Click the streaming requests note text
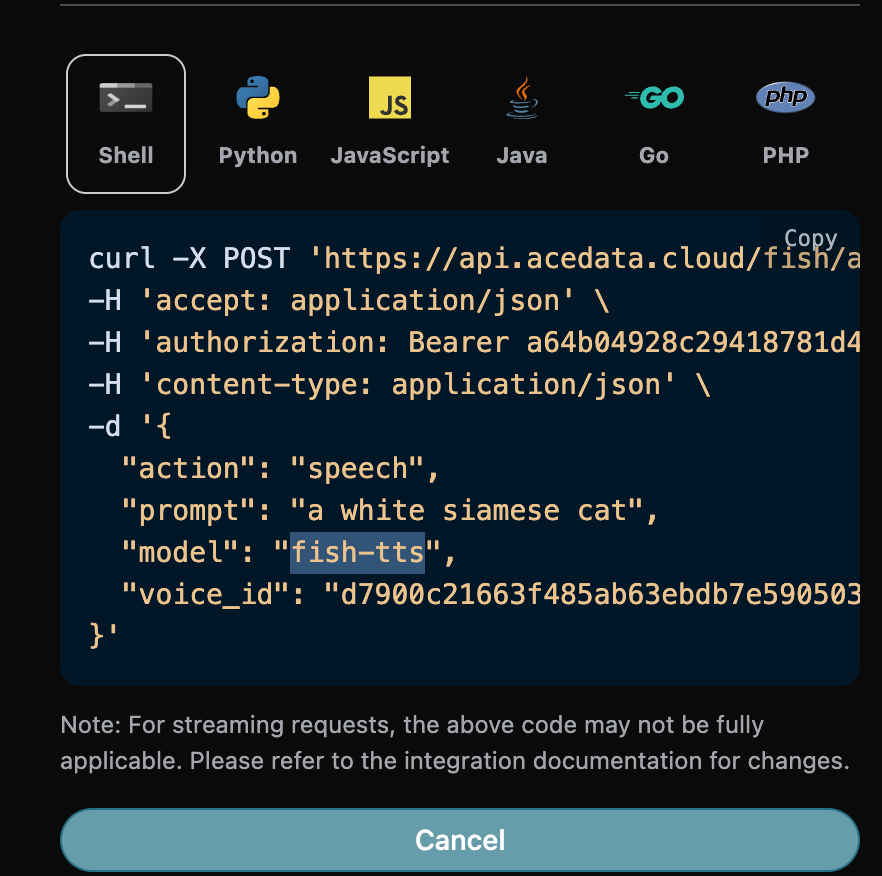This screenshot has width=882, height=876. click(454, 743)
